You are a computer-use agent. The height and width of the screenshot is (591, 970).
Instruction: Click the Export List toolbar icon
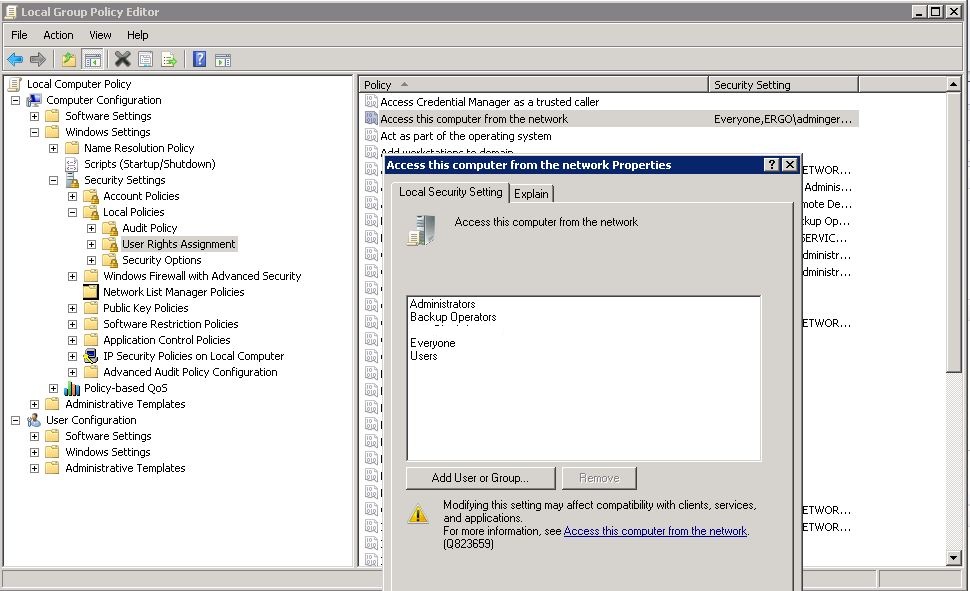click(x=171, y=60)
